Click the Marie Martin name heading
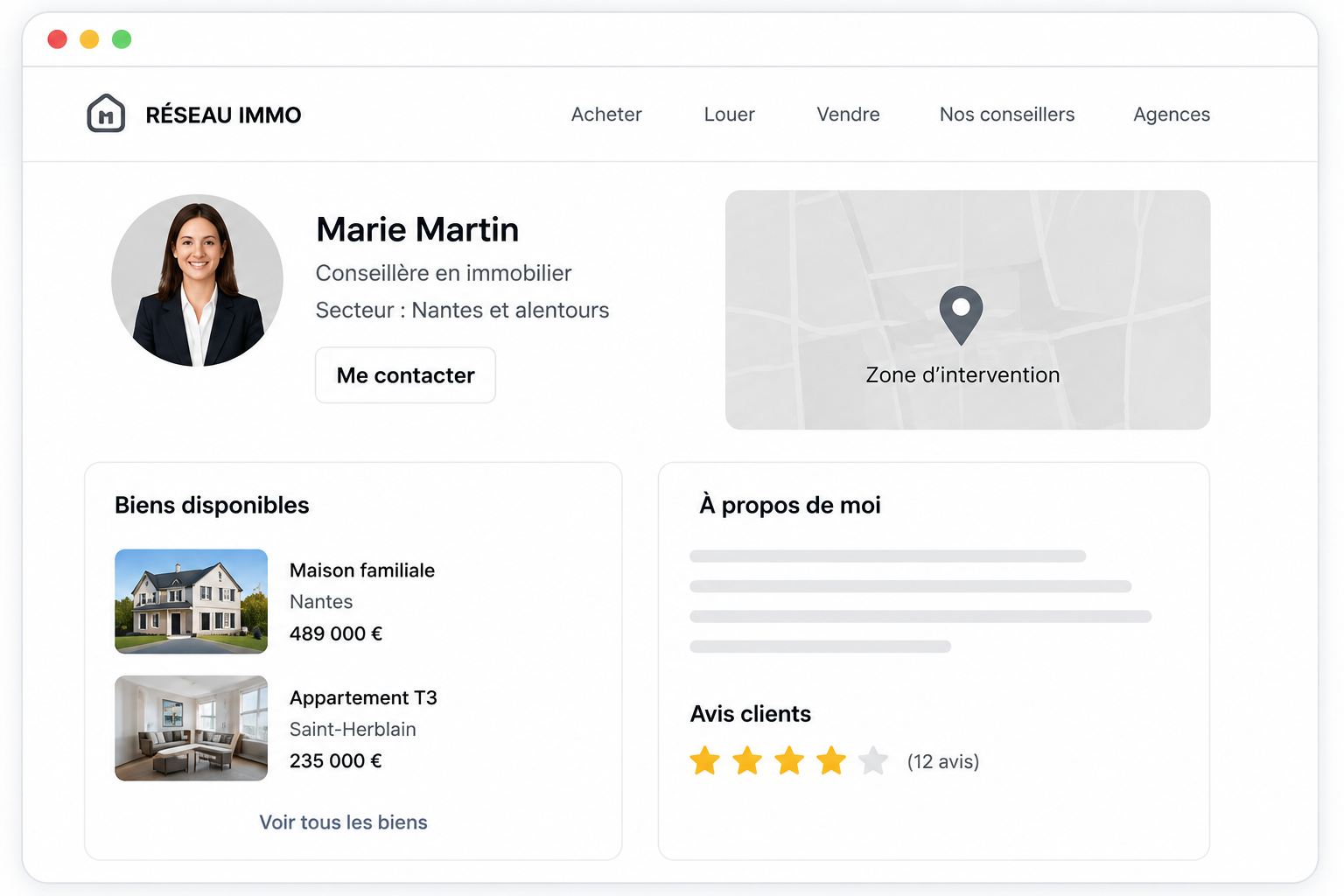The width and height of the screenshot is (1344, 896). (x=417, y=229)
